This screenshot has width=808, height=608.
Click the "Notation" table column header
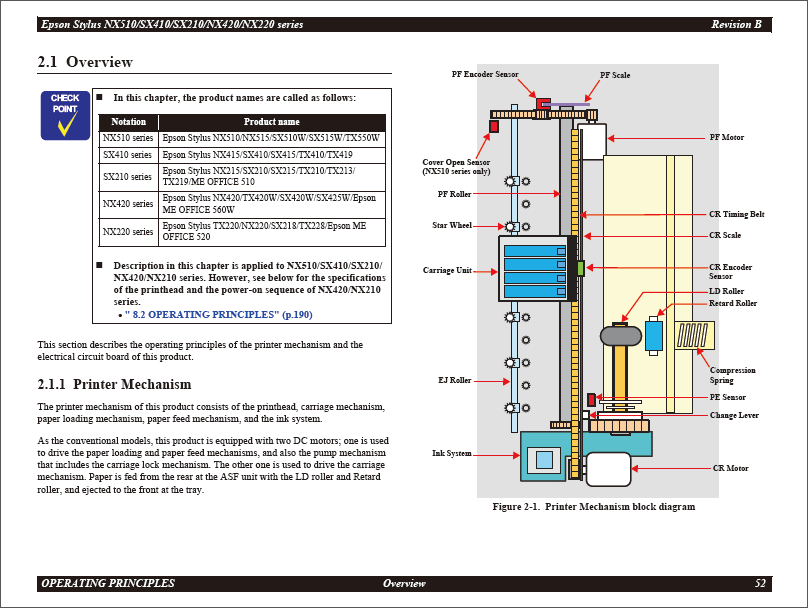tap(129, 121)
